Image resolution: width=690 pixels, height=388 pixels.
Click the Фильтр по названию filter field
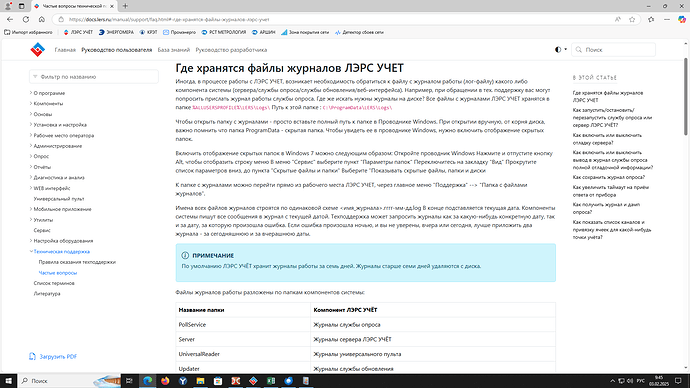(94, 77)
